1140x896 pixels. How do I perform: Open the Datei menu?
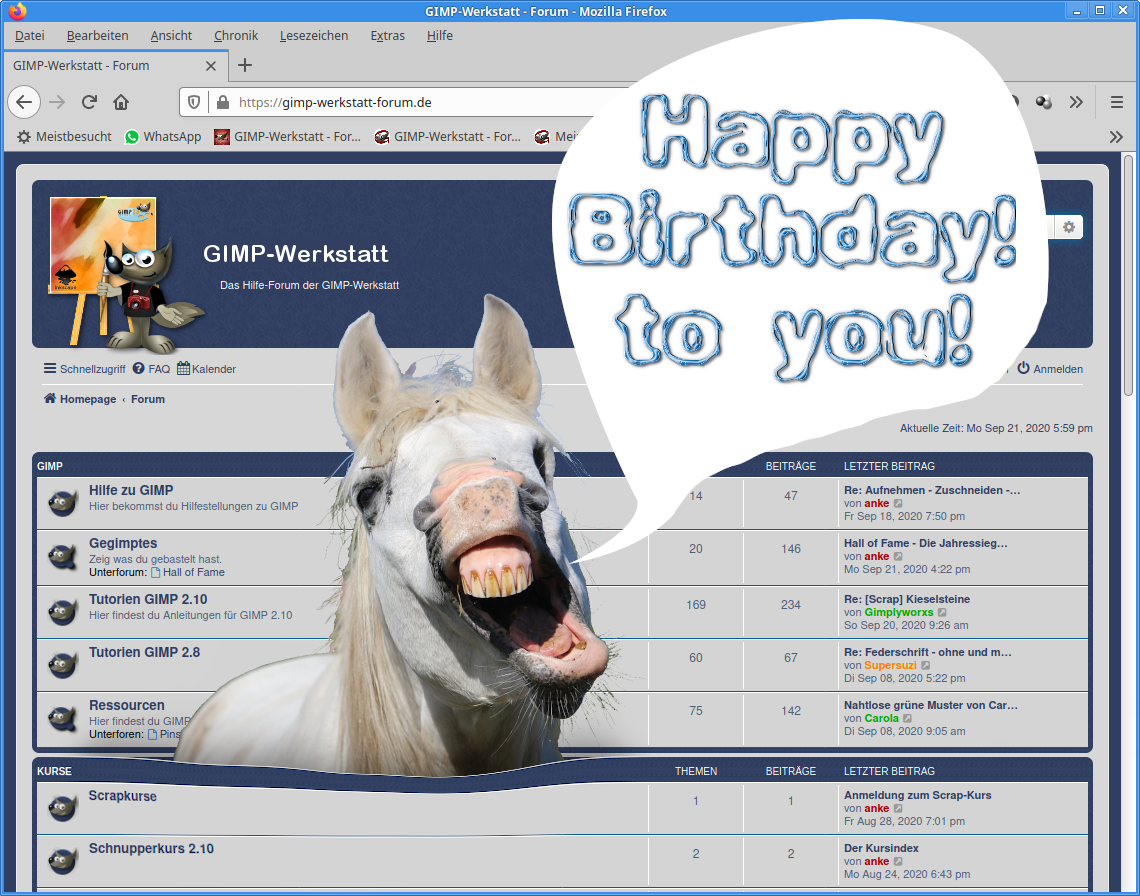(30, 36)
